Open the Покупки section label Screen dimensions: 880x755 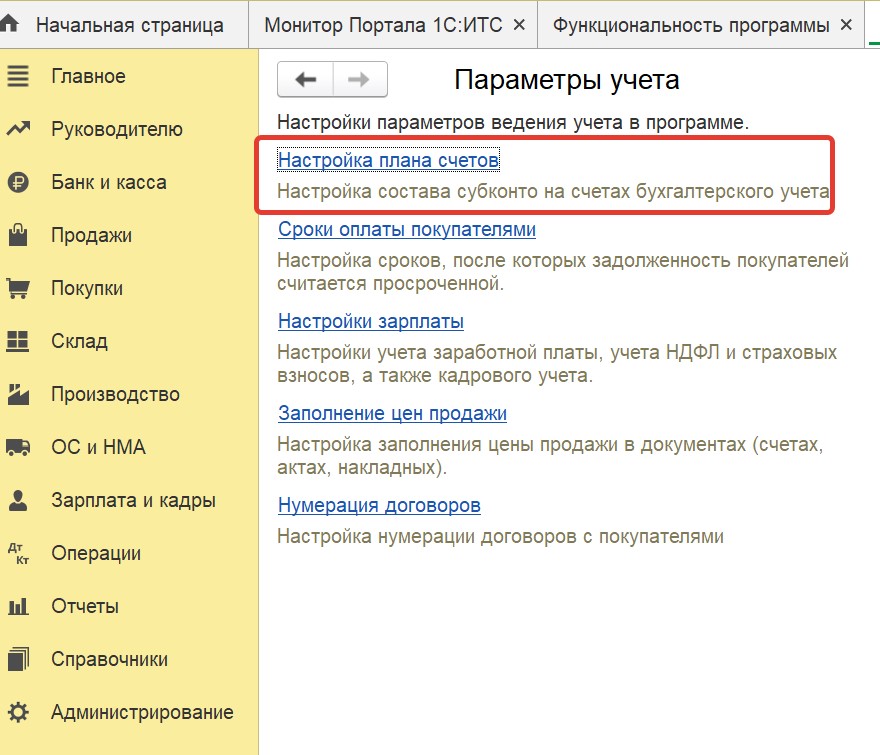pos(87,288)
